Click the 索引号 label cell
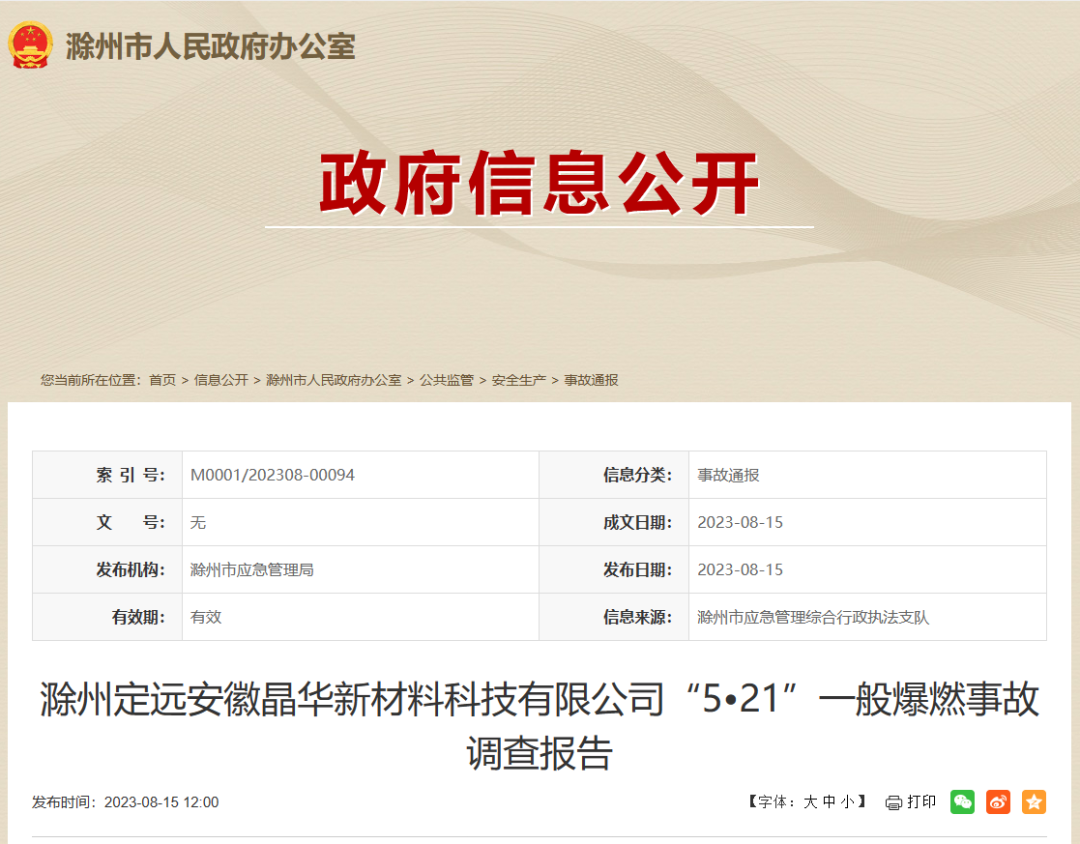This screenshot has width=1080, height=844. (107, 475)
